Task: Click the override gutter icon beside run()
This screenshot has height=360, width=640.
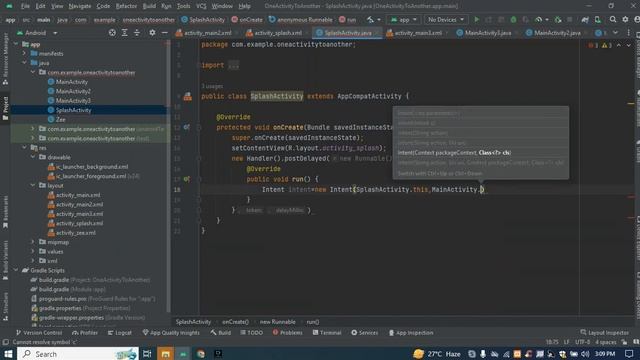Action: 187,179
